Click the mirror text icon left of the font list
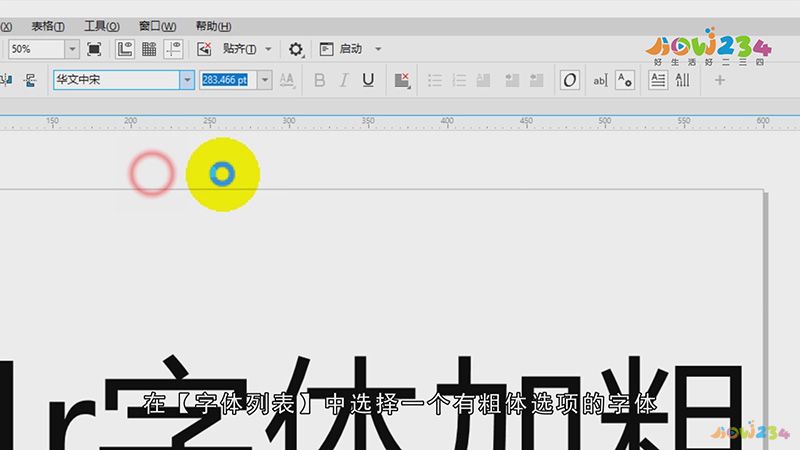 click(30, 80)
